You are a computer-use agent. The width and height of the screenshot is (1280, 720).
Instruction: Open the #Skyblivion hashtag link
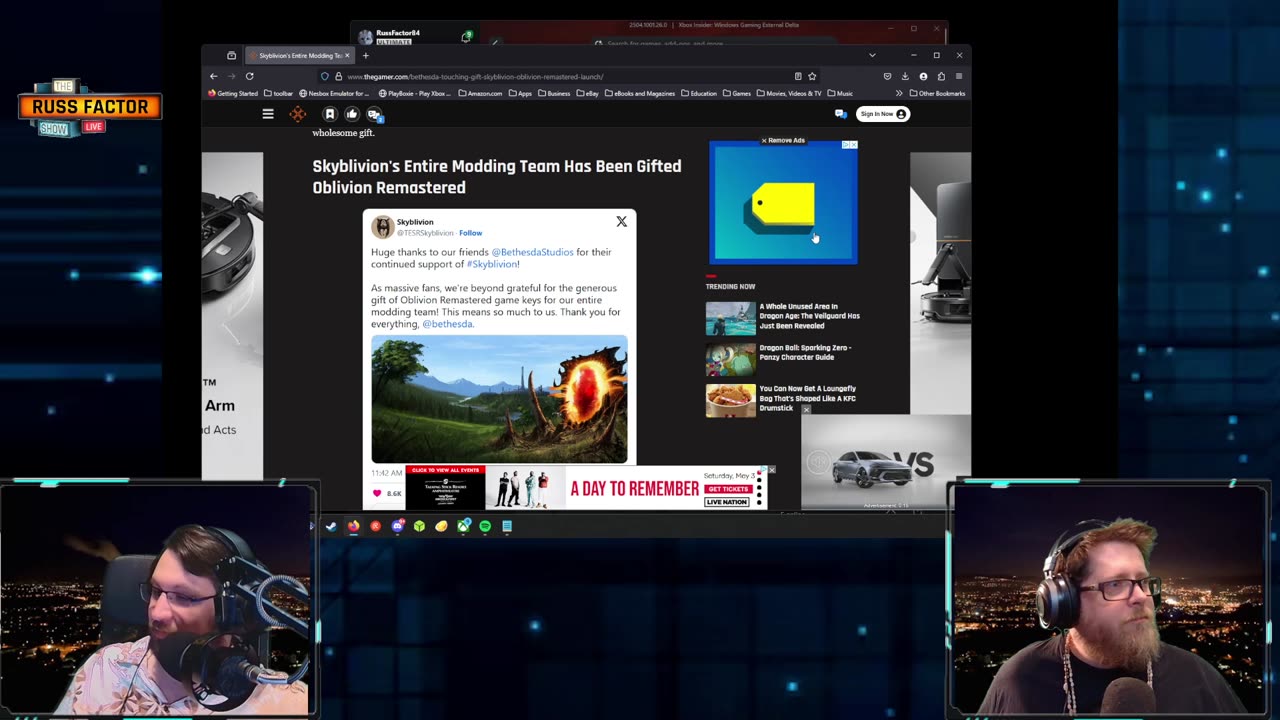coord(492,264)
